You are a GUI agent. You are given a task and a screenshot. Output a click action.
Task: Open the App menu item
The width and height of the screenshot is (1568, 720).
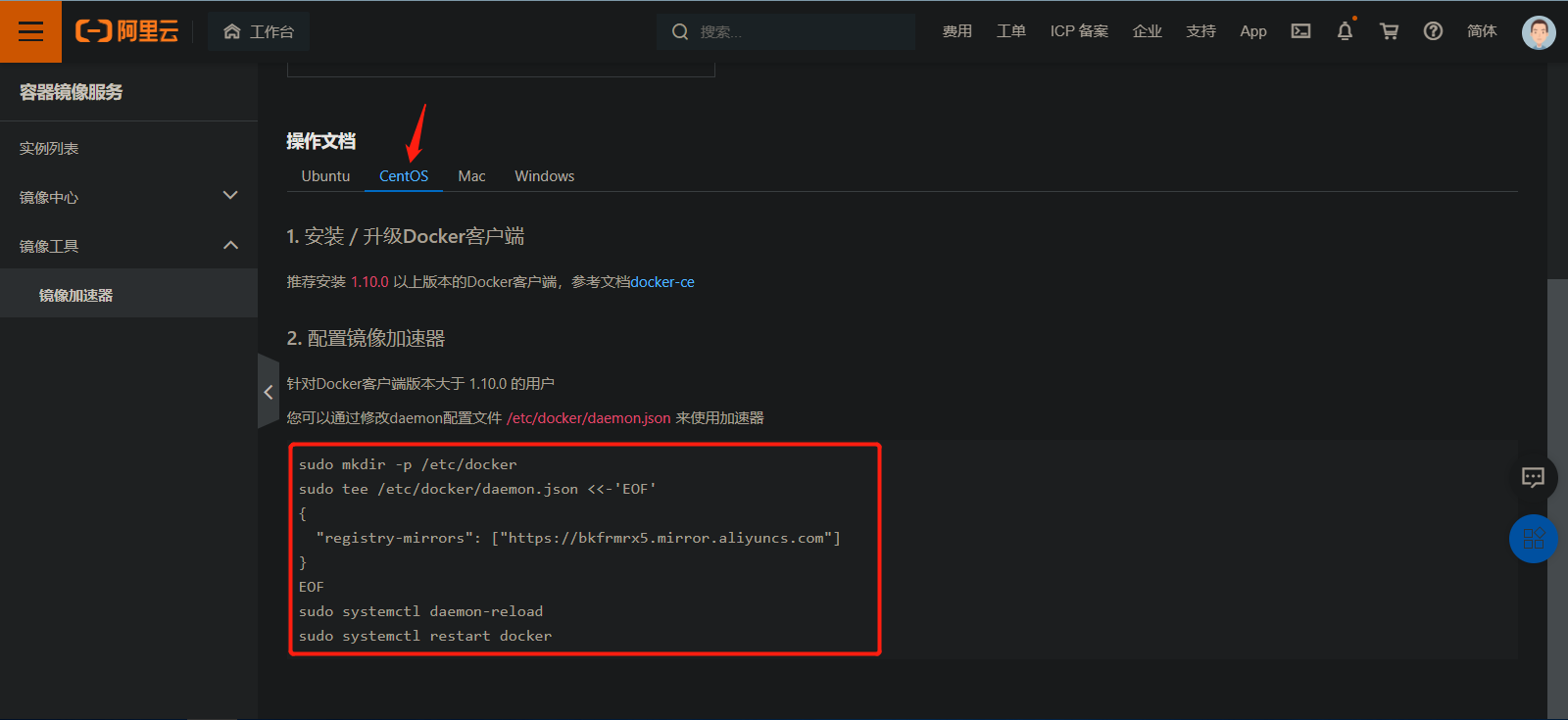tap(1253, 31)
